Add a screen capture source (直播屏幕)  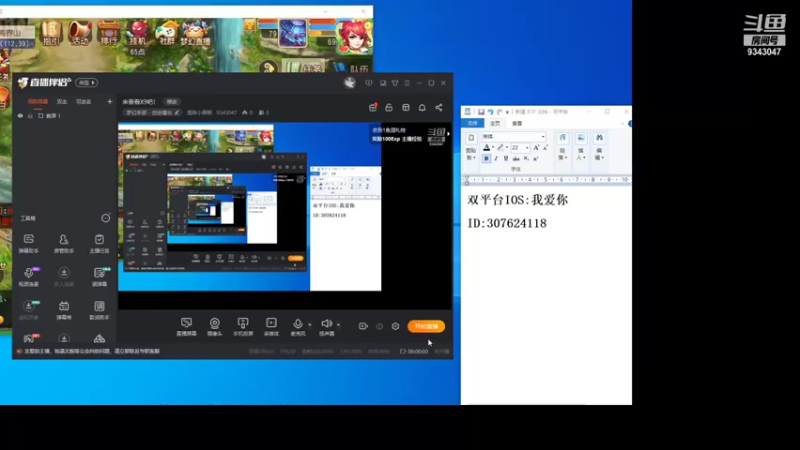pos(186,327)
